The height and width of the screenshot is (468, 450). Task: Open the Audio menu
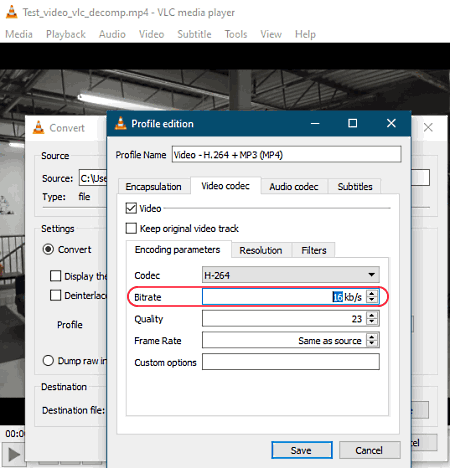(112, 34)
